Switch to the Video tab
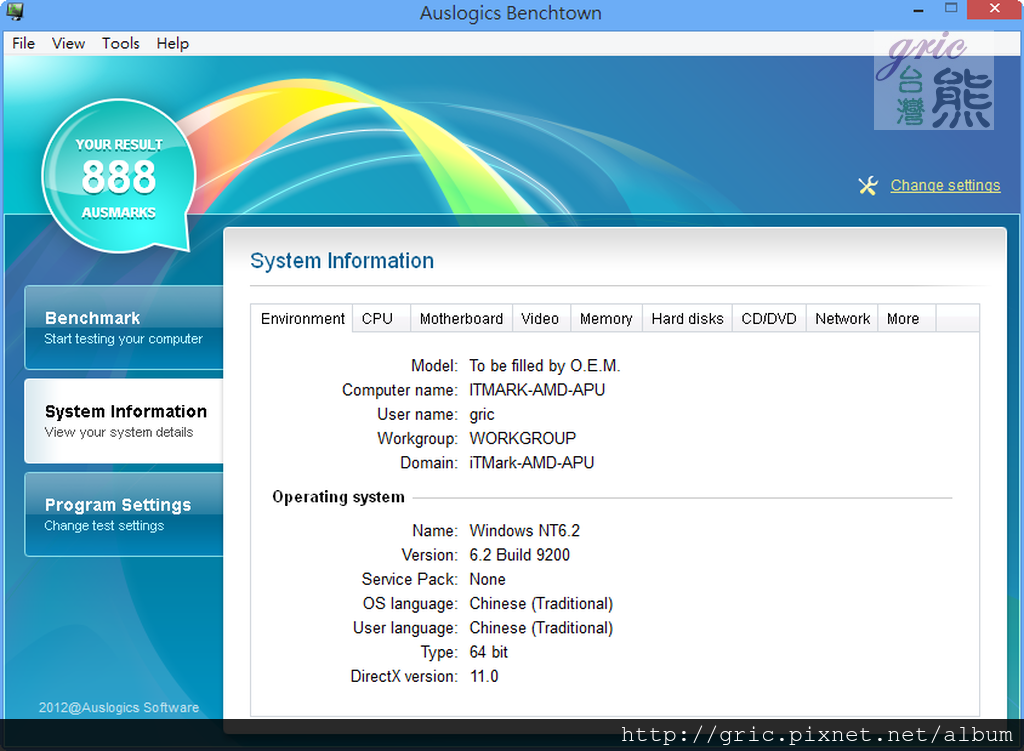 (x=540, y=318)
